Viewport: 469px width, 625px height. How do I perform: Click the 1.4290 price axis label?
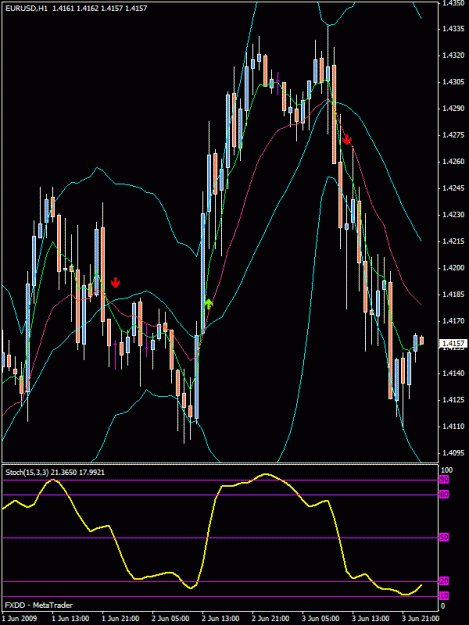(x=453, y=108)
